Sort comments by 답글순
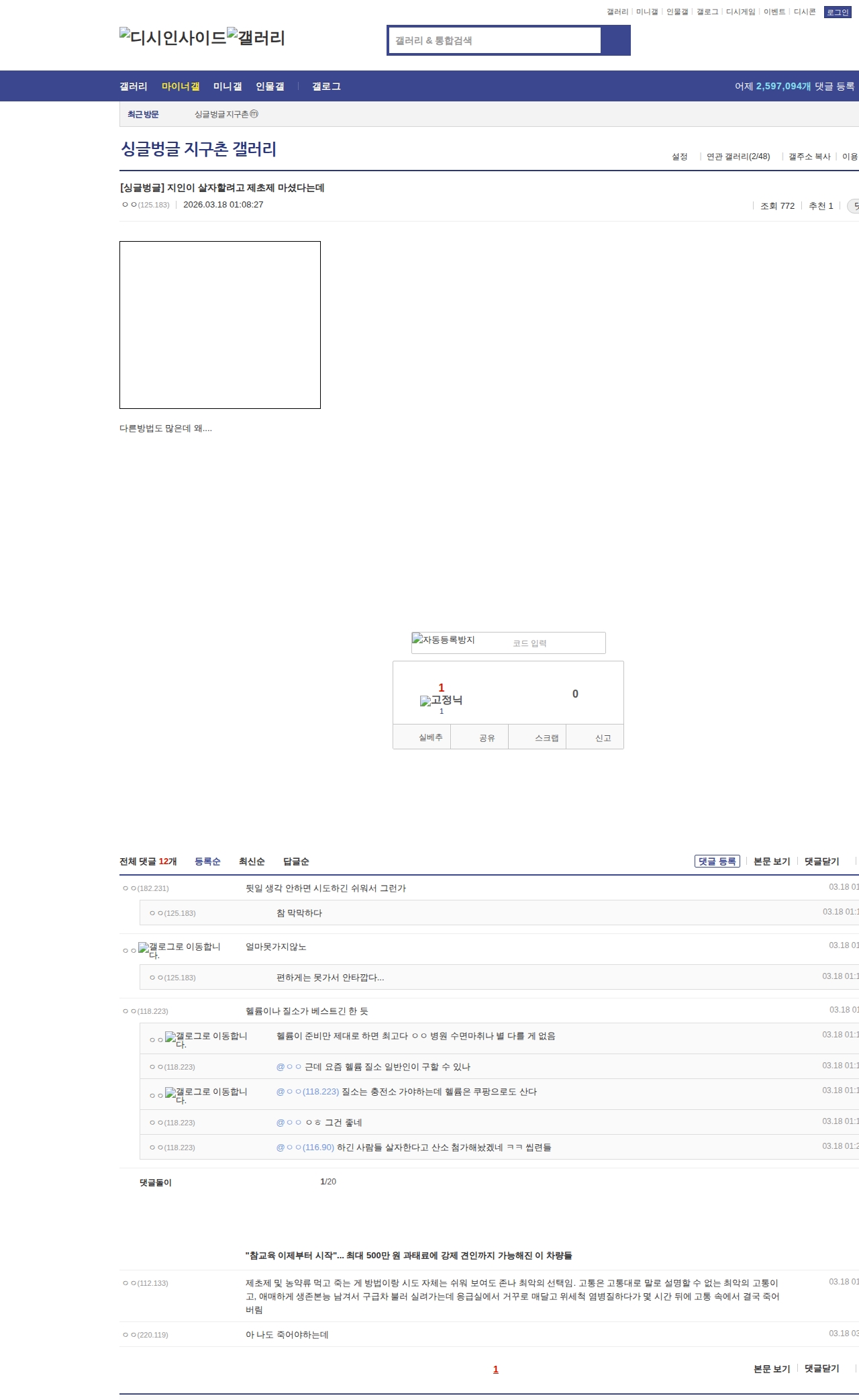859x1400 pixels. click(296, 861)
